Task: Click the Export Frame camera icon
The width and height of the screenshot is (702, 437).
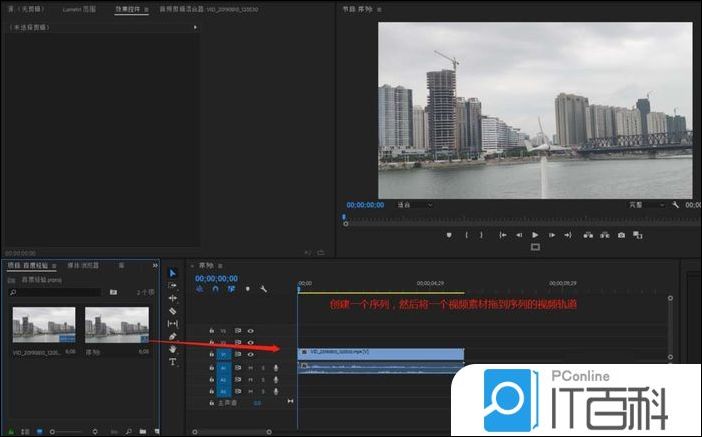Action: (622, 235)
